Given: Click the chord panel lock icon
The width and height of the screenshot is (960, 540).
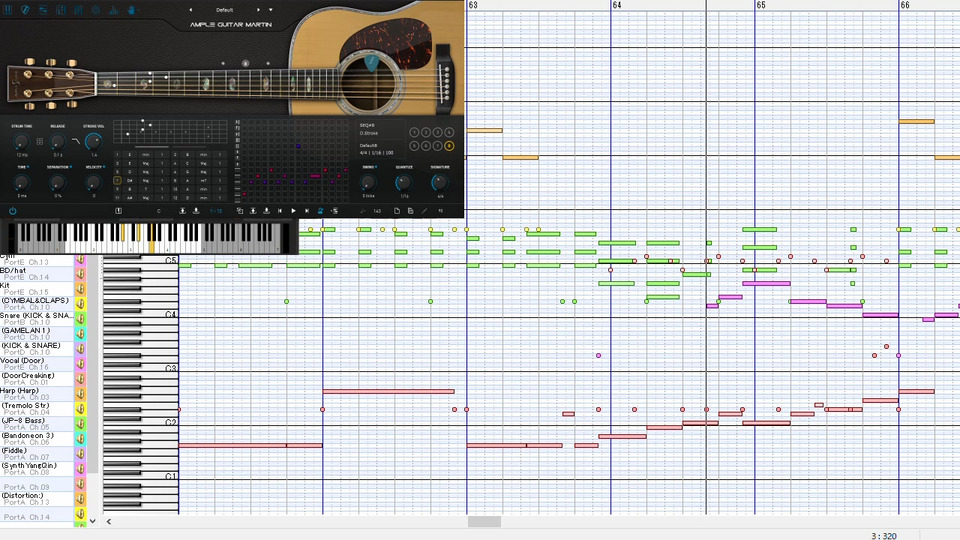Looking at the screenshot, I should click(118, 211).
